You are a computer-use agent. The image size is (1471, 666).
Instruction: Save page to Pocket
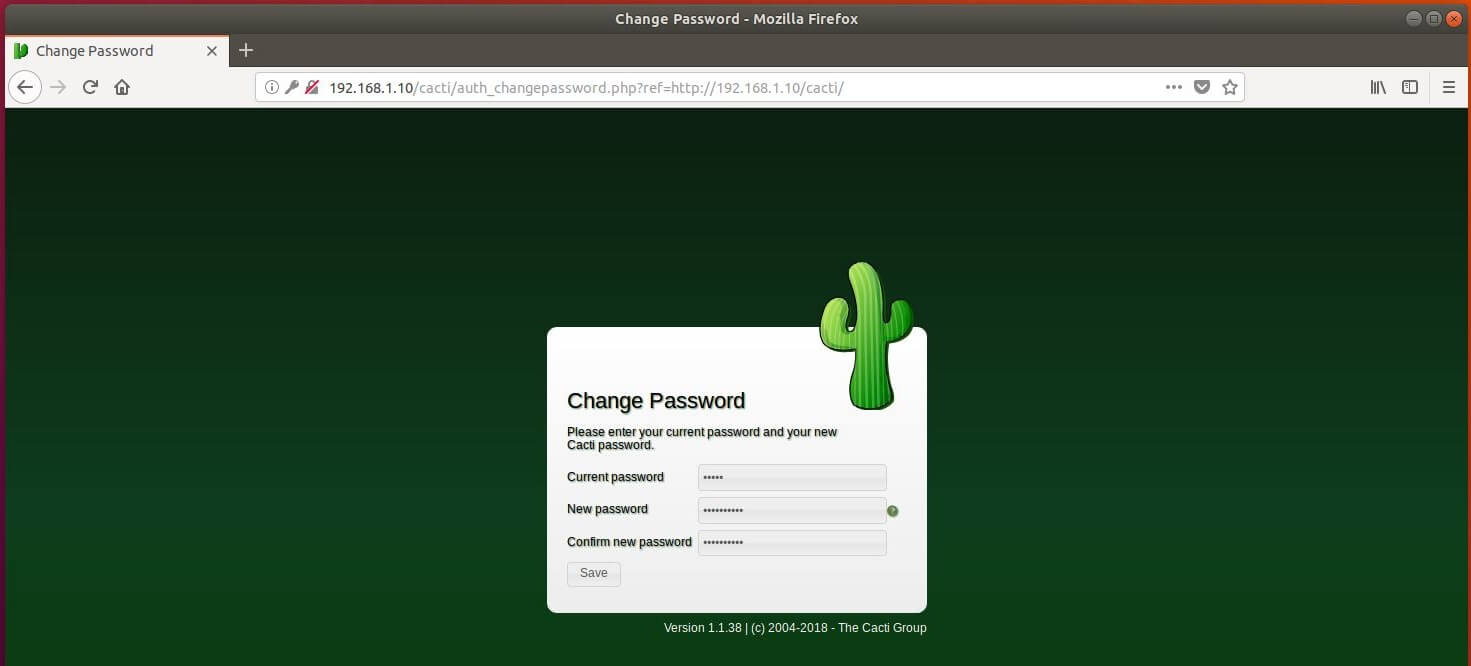[x=1202, y=87]
